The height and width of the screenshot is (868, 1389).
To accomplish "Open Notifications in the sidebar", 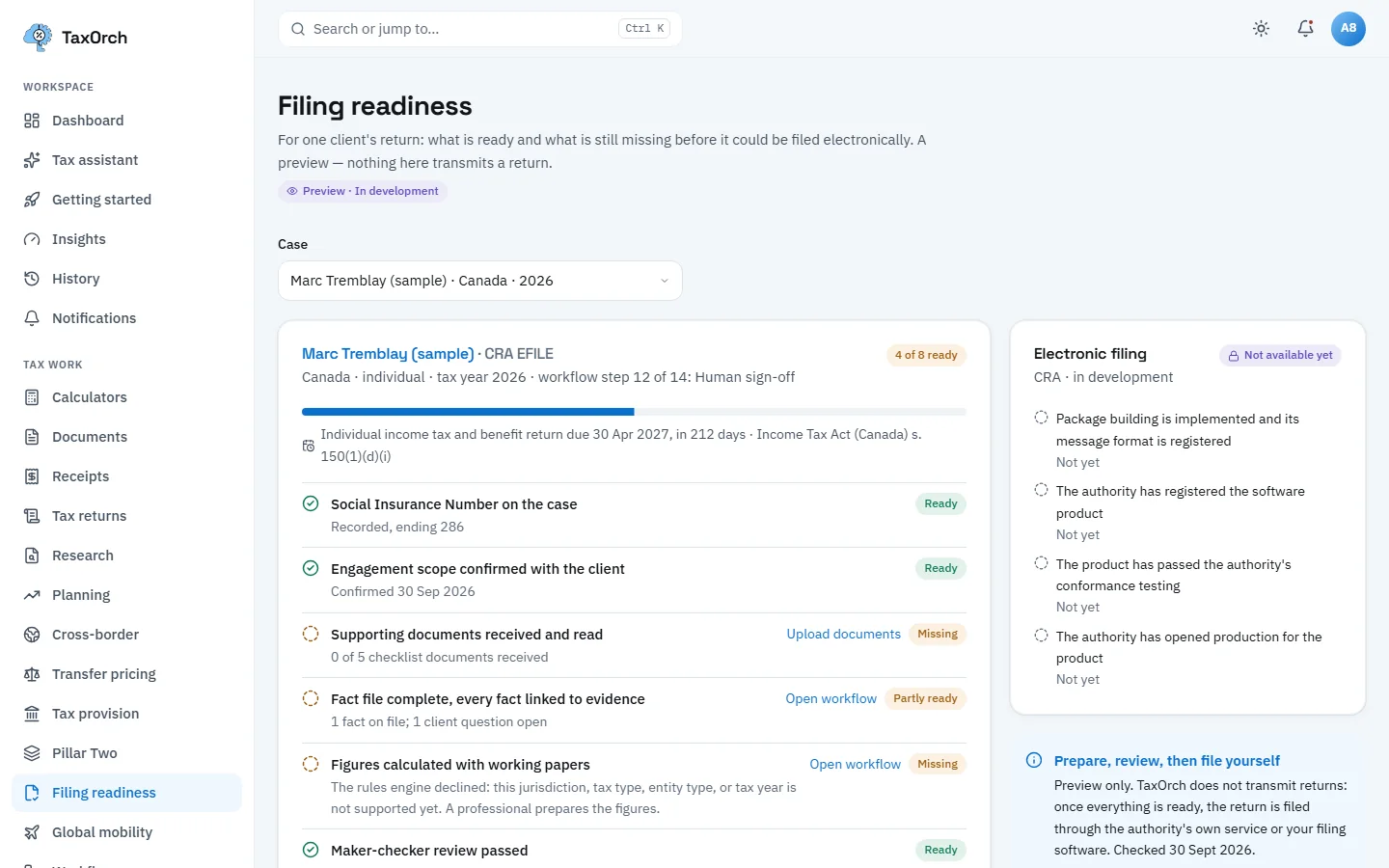I will click(x=126, y=318).
